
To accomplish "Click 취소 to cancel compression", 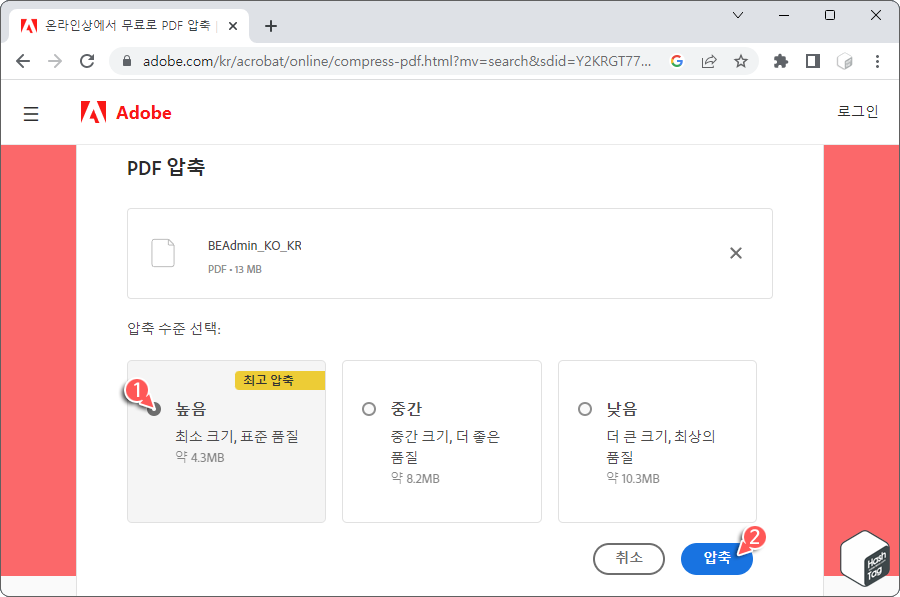I will [629, 559].
